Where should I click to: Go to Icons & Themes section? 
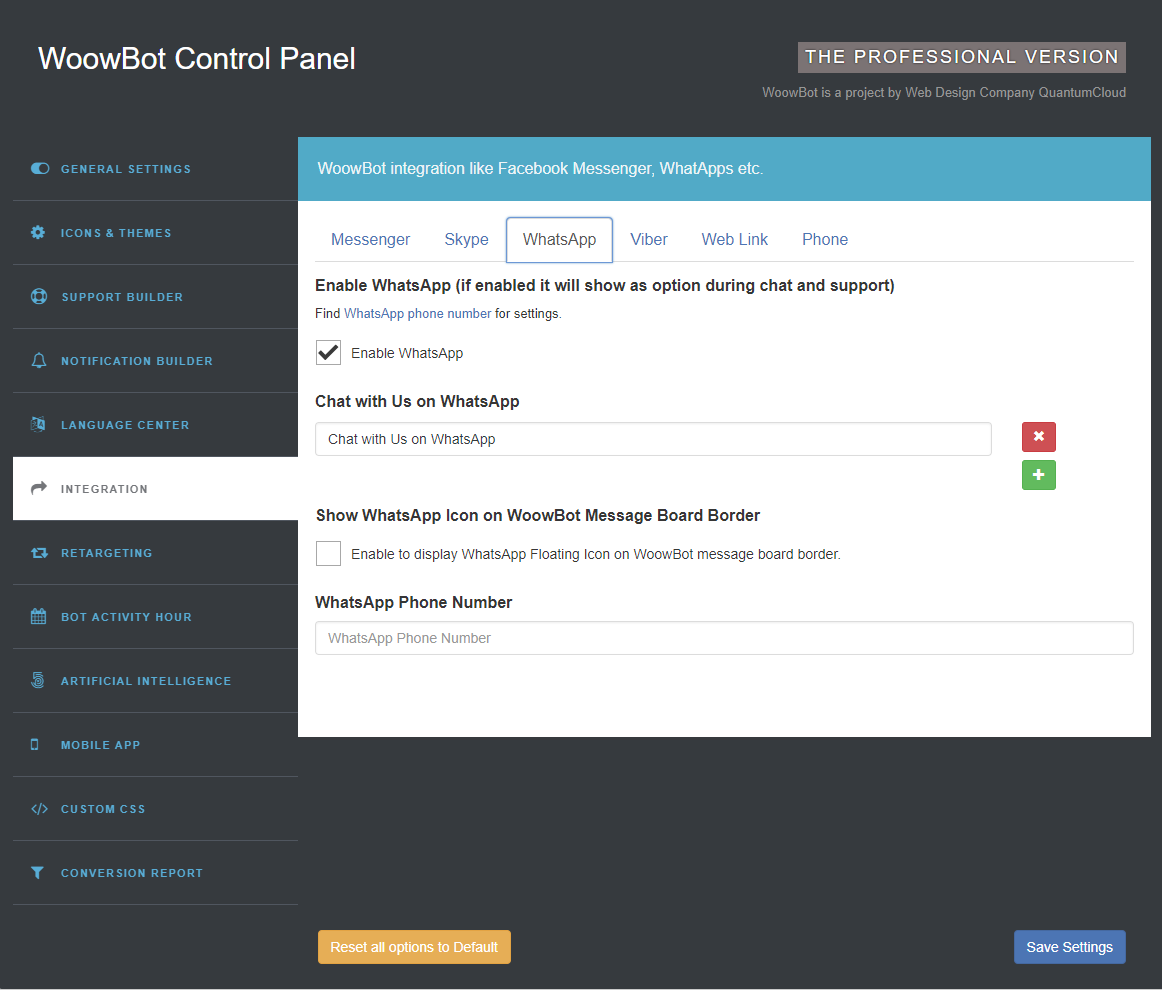click(156, 233)
